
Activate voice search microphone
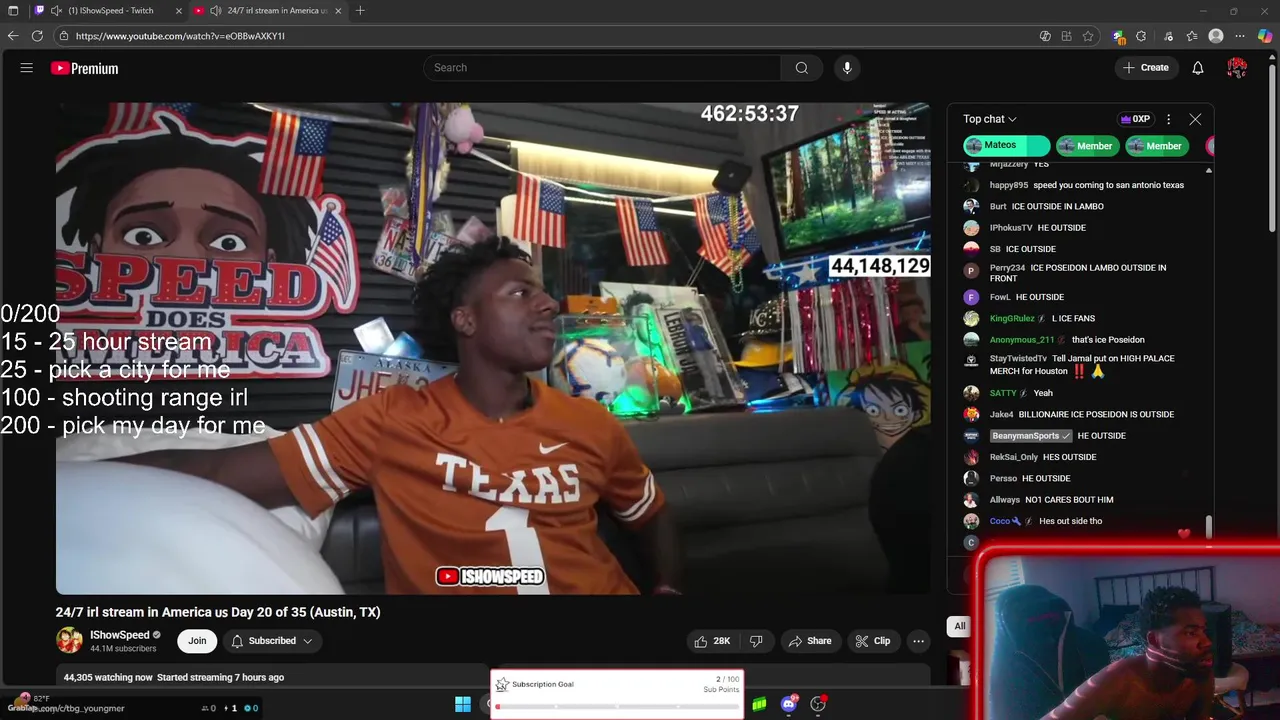pyautogui.click(x=847, y=68)
